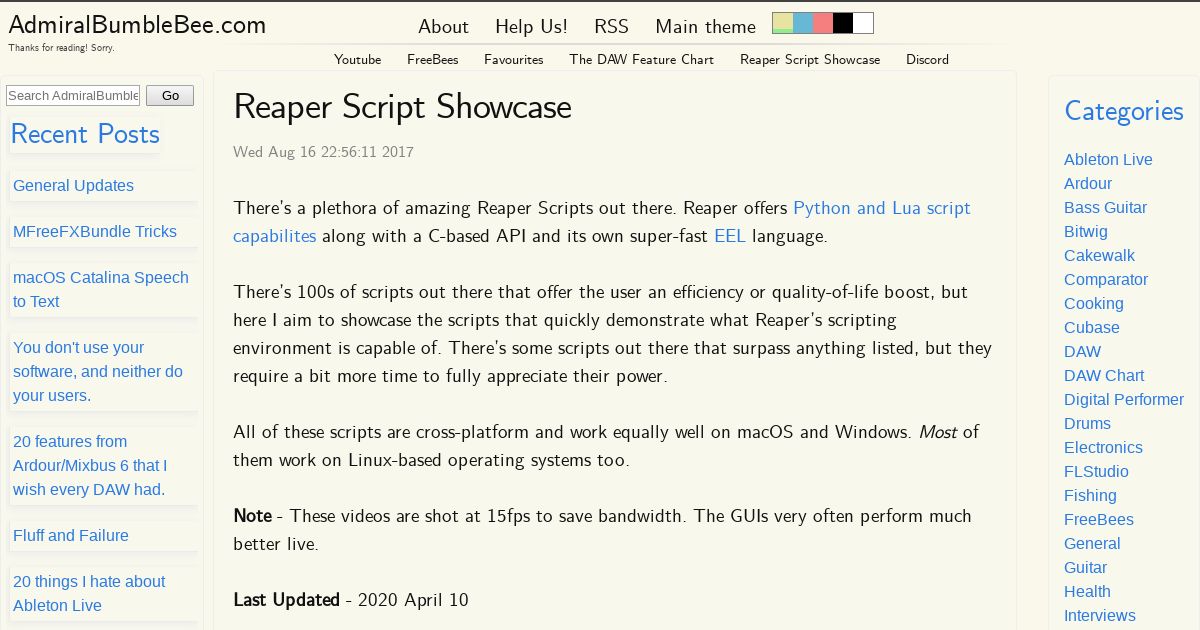
Task: Open the Cooking category
Action: [x=1094, y=304]
